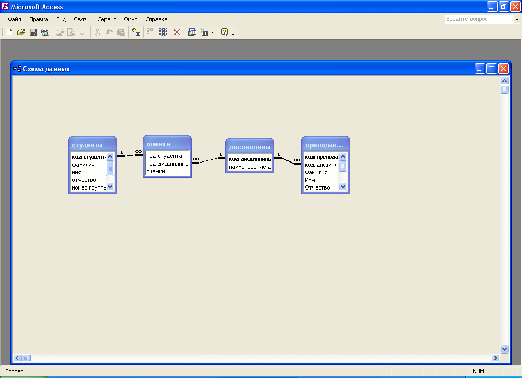
Task: Select the relationship line between студенты and оценки
Action: click(130, 155)
